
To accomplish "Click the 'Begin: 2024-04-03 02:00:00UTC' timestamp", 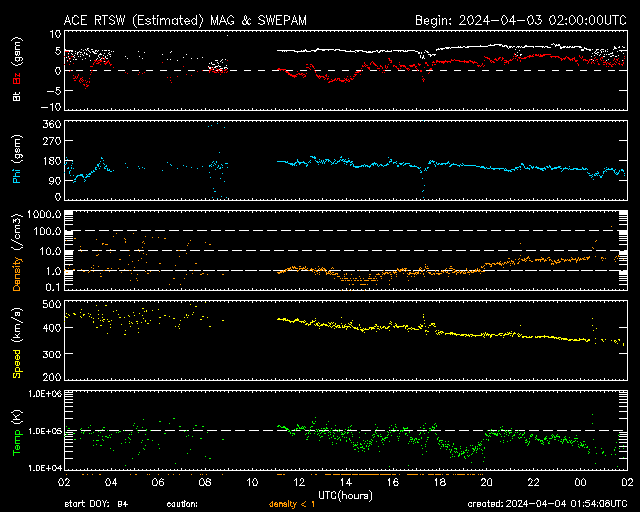I will point(521,20).
